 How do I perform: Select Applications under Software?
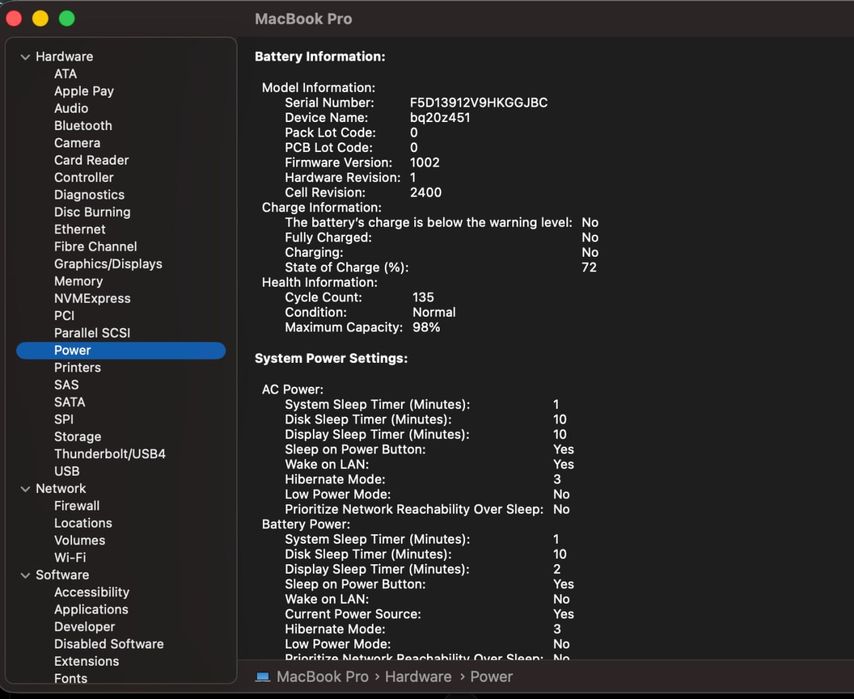point(91,610)
